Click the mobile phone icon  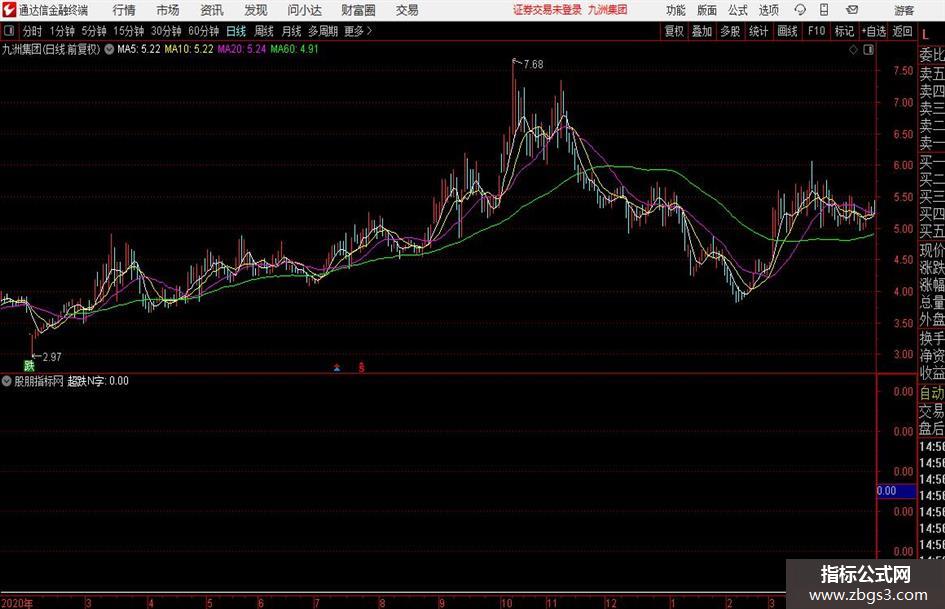point(824,10)
